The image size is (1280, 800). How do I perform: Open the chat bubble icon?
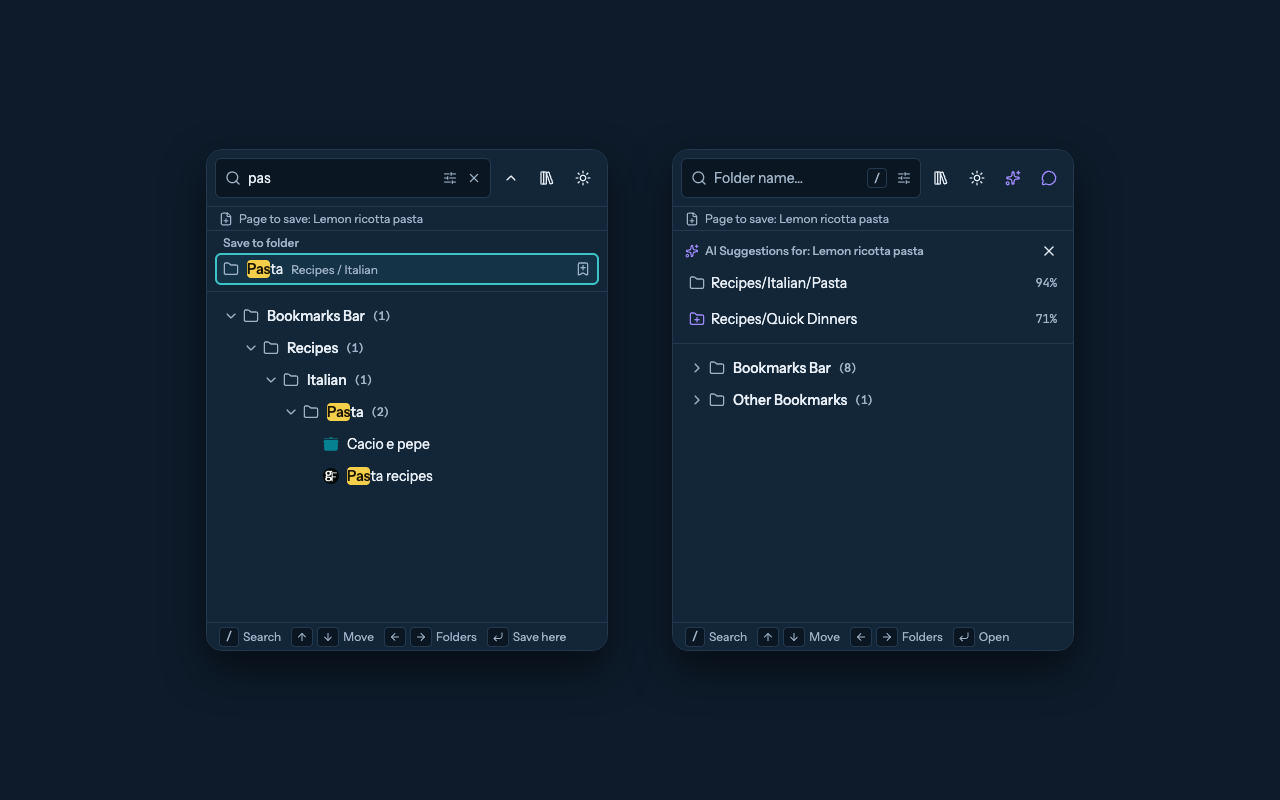coord(1049,178)
